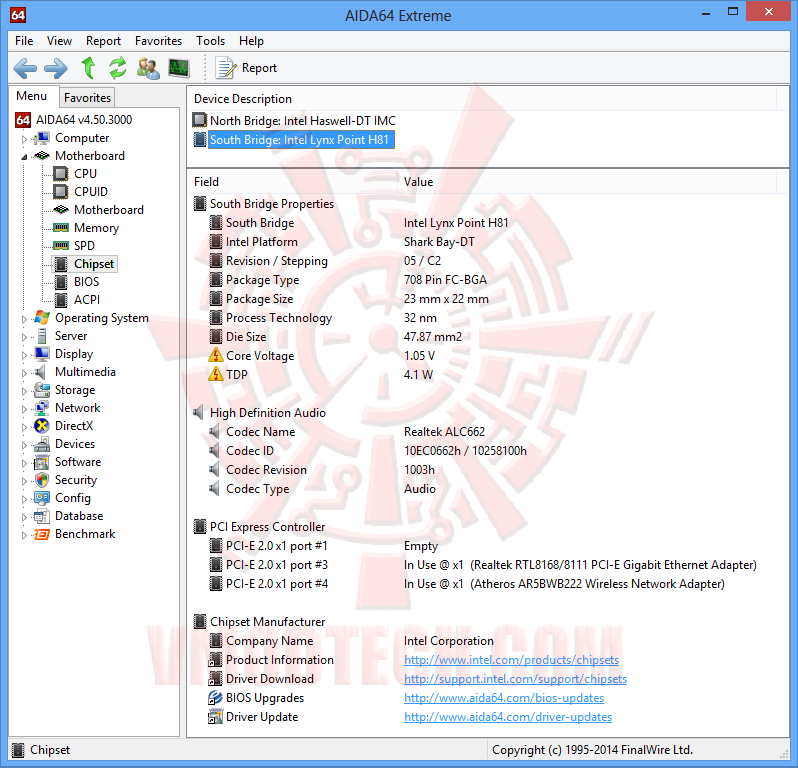Click the Network computers icon
This screenshot has height=768, width=798.
pyautogui.click(x=41, y=408)
